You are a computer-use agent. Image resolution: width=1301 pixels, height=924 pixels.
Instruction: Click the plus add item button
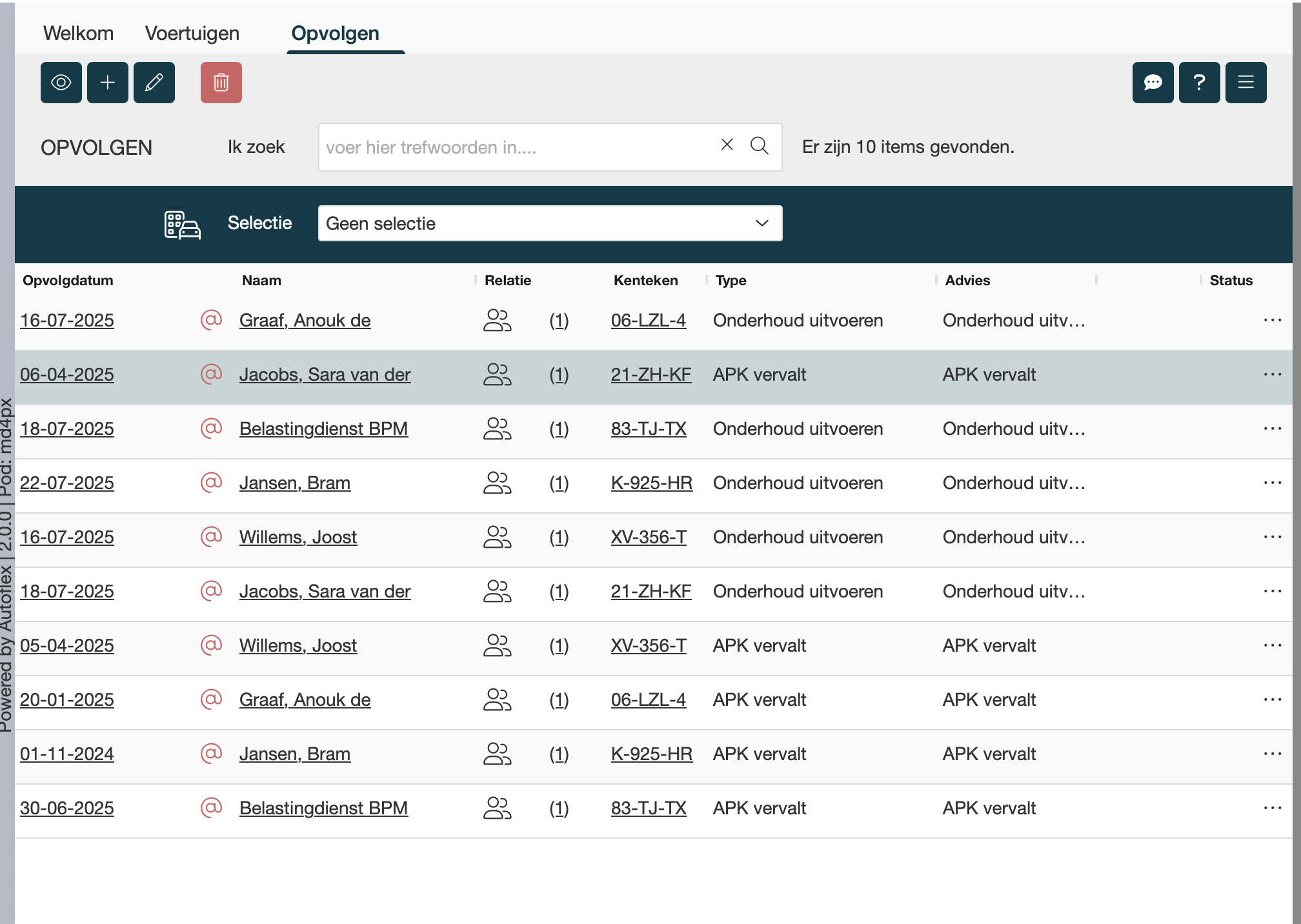[108, 83]
